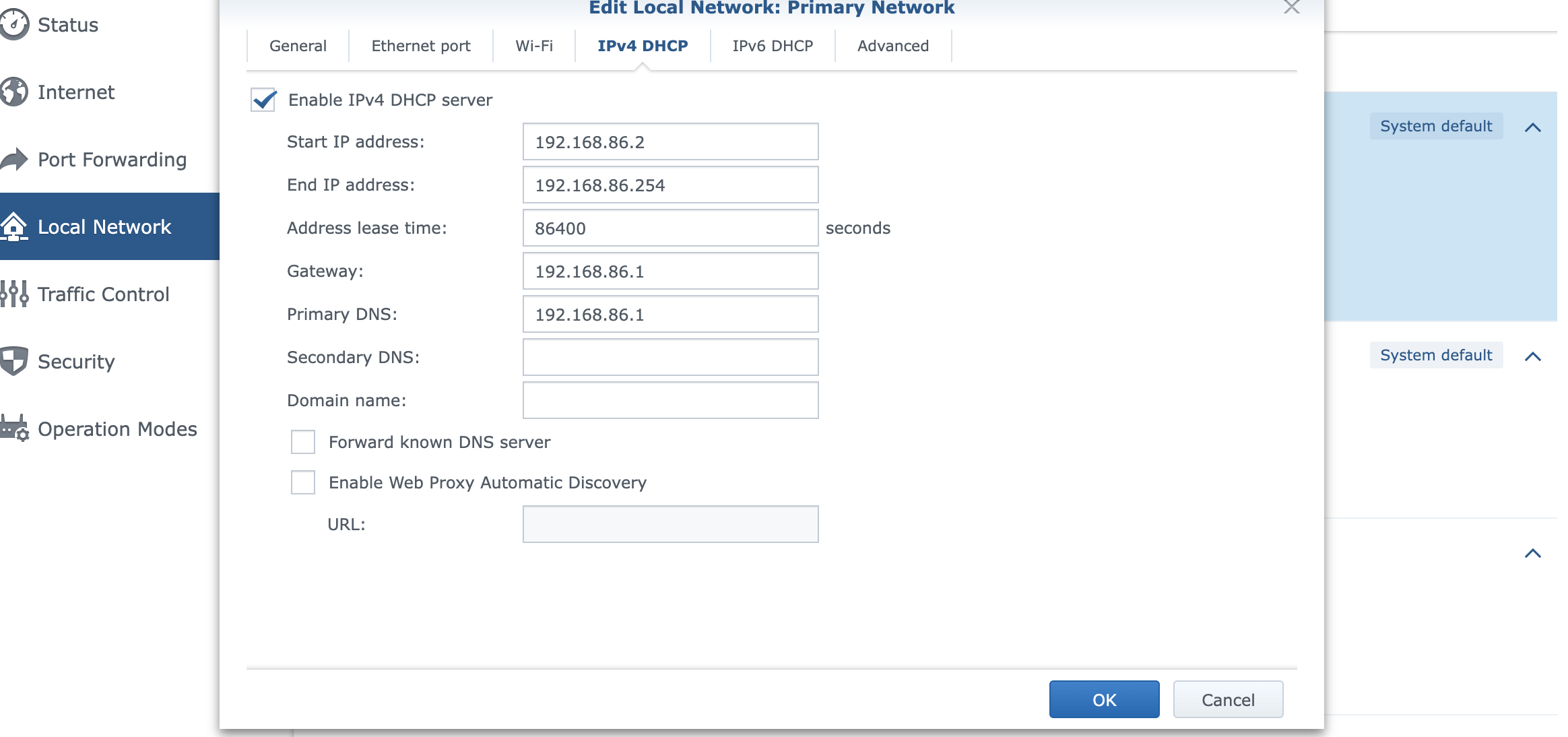Click the Status gauge icon

pos(13,24)
